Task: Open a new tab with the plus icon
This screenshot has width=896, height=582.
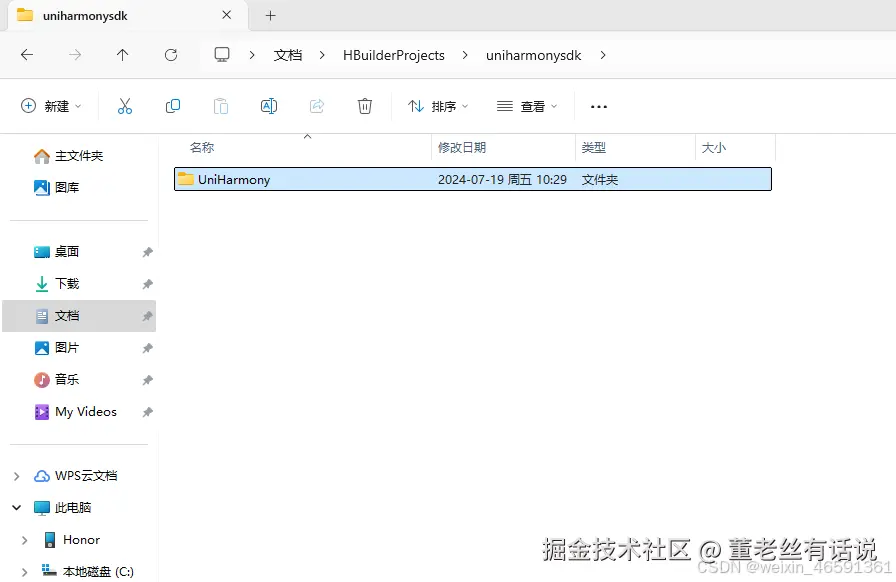Action: point(270,15)
